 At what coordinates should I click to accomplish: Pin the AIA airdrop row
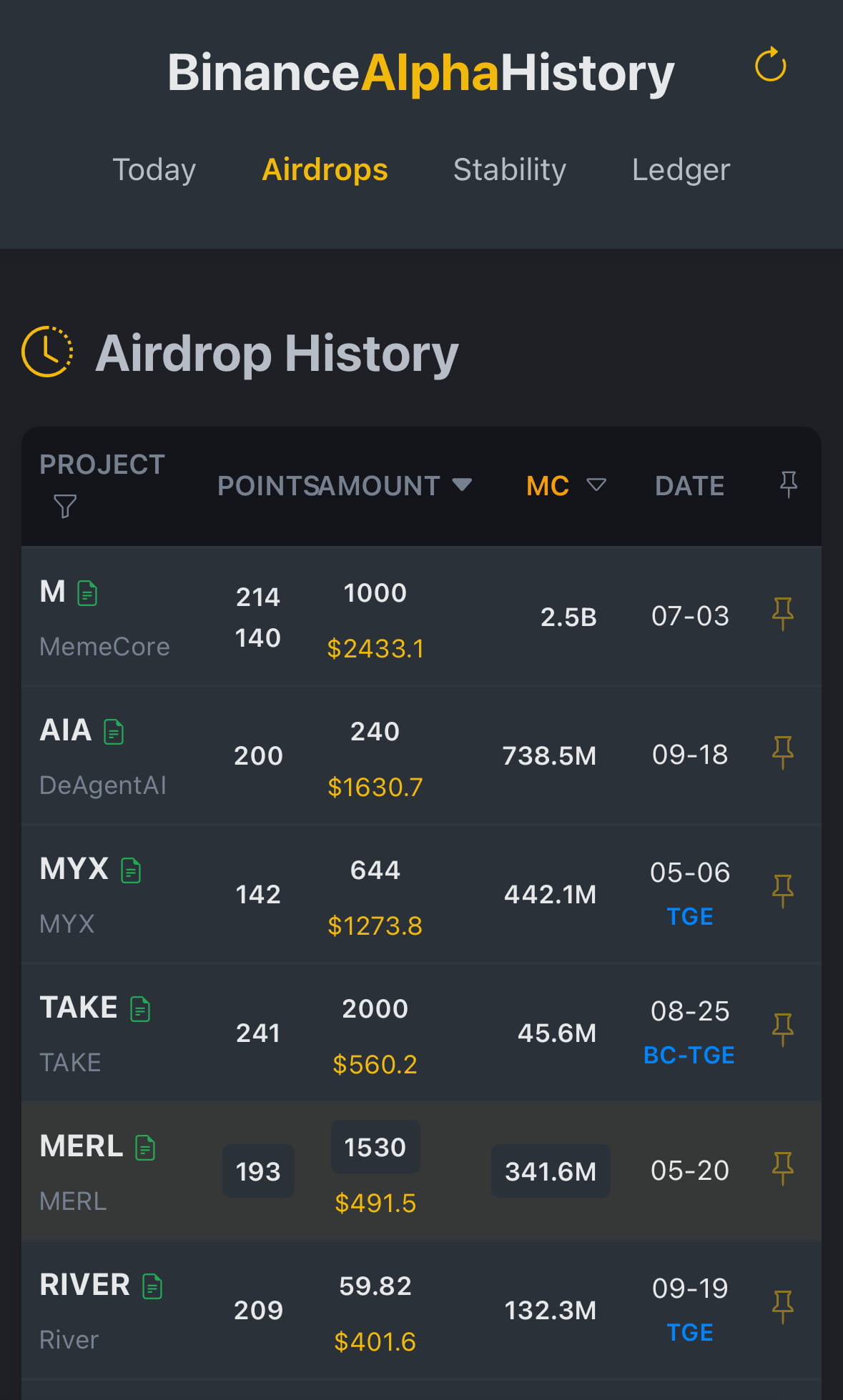click(783, 753)
